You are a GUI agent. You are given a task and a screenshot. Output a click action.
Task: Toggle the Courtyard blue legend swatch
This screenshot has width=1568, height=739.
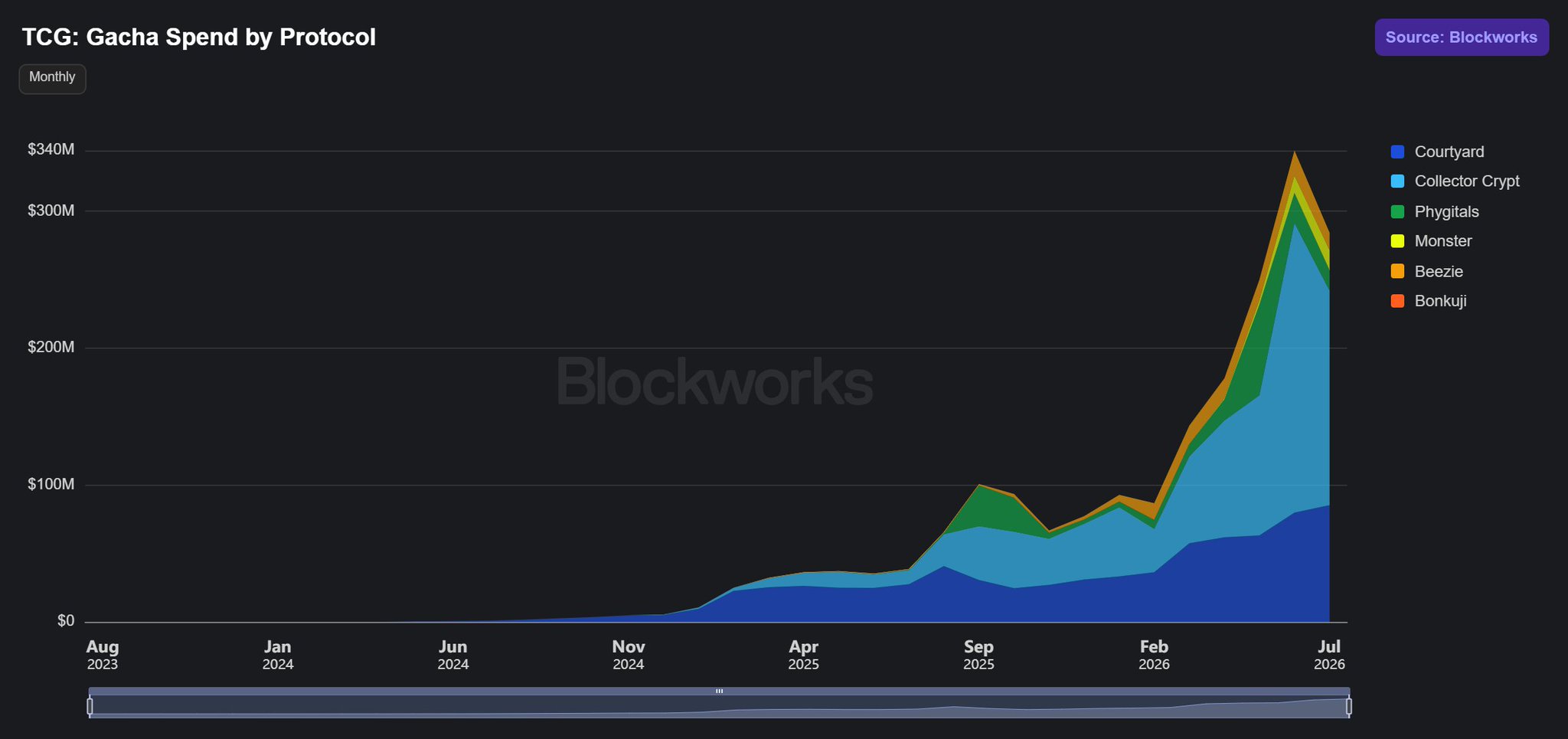[1397, 152]
